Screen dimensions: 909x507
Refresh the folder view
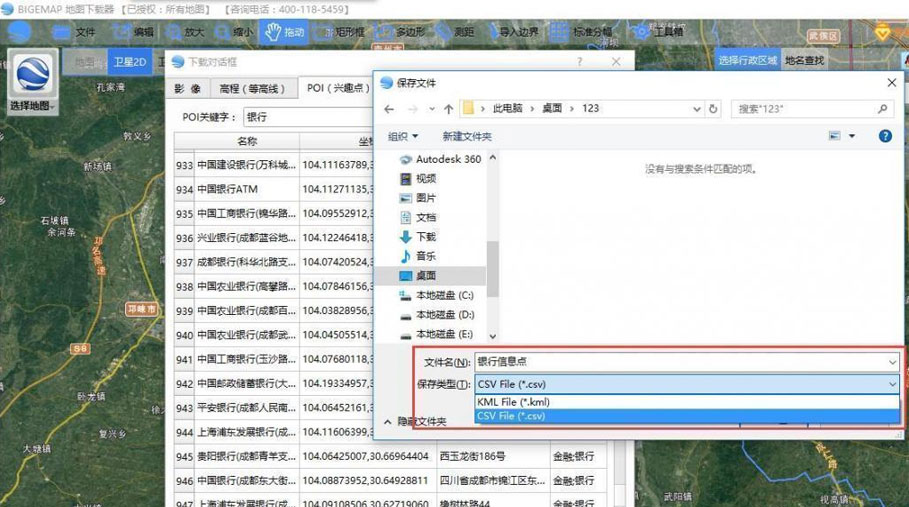click(x=713, y=109)
